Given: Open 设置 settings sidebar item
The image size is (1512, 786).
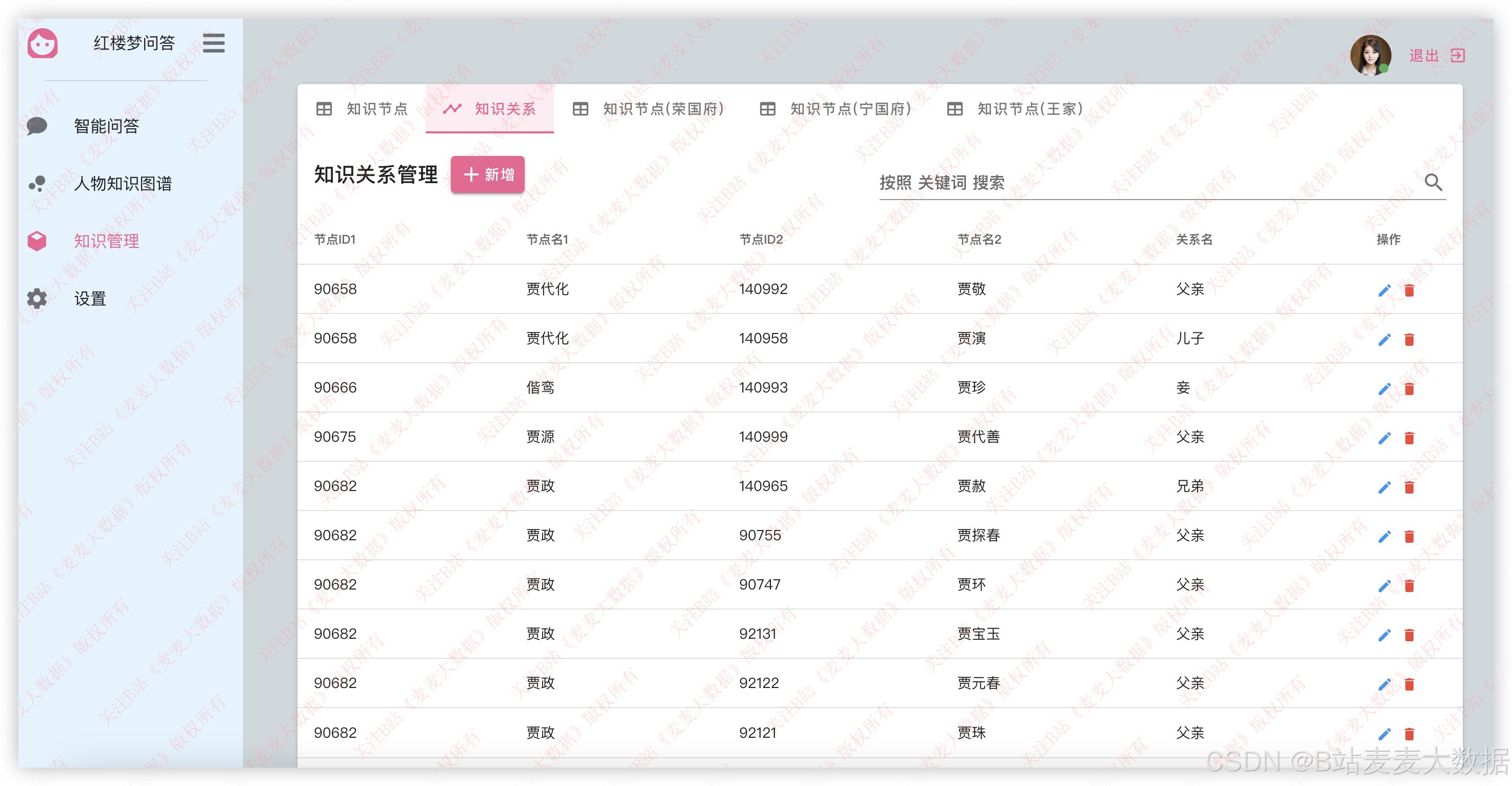Looking at the screenshot, I should 90,299.
